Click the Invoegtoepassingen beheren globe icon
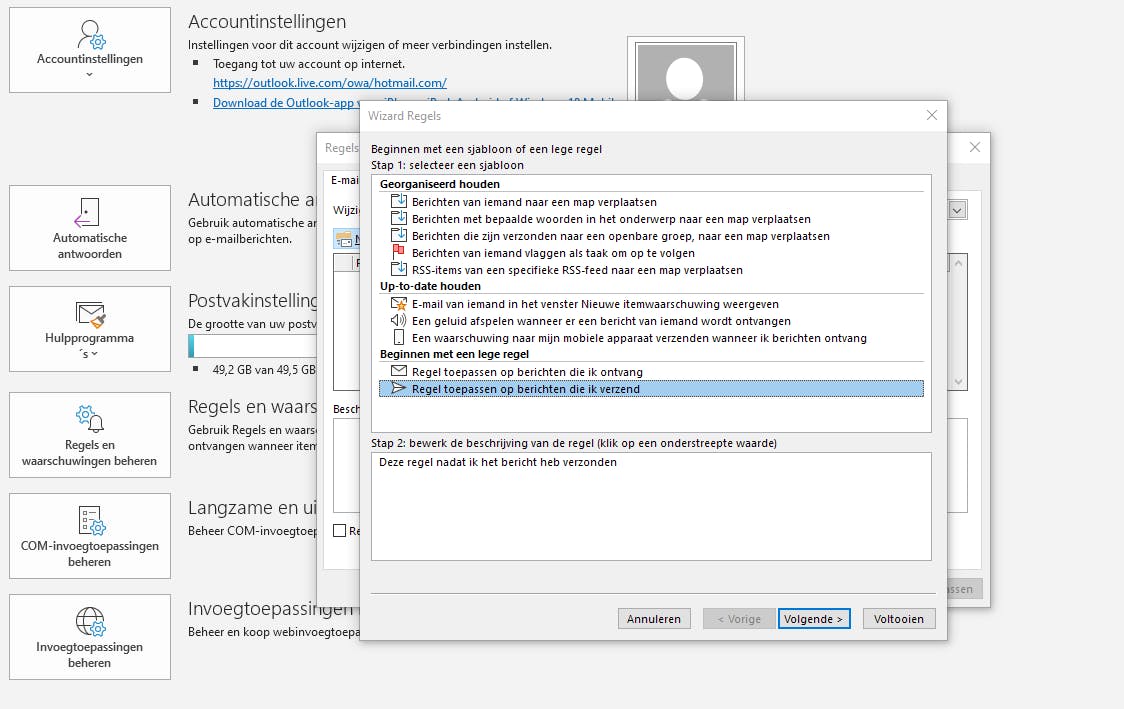1124x709 pixels. [90, 622]
